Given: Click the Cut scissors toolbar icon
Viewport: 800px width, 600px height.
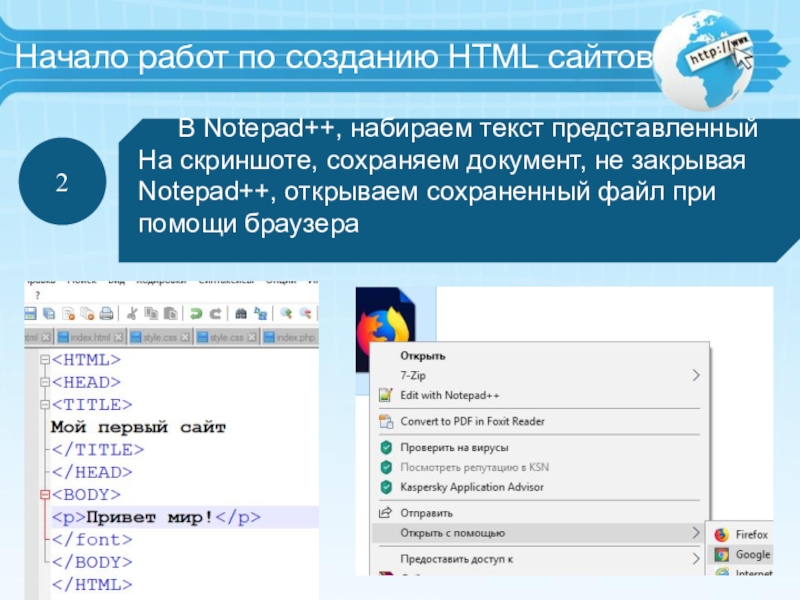Looking at the screenshot, I should tap(132, 313).
